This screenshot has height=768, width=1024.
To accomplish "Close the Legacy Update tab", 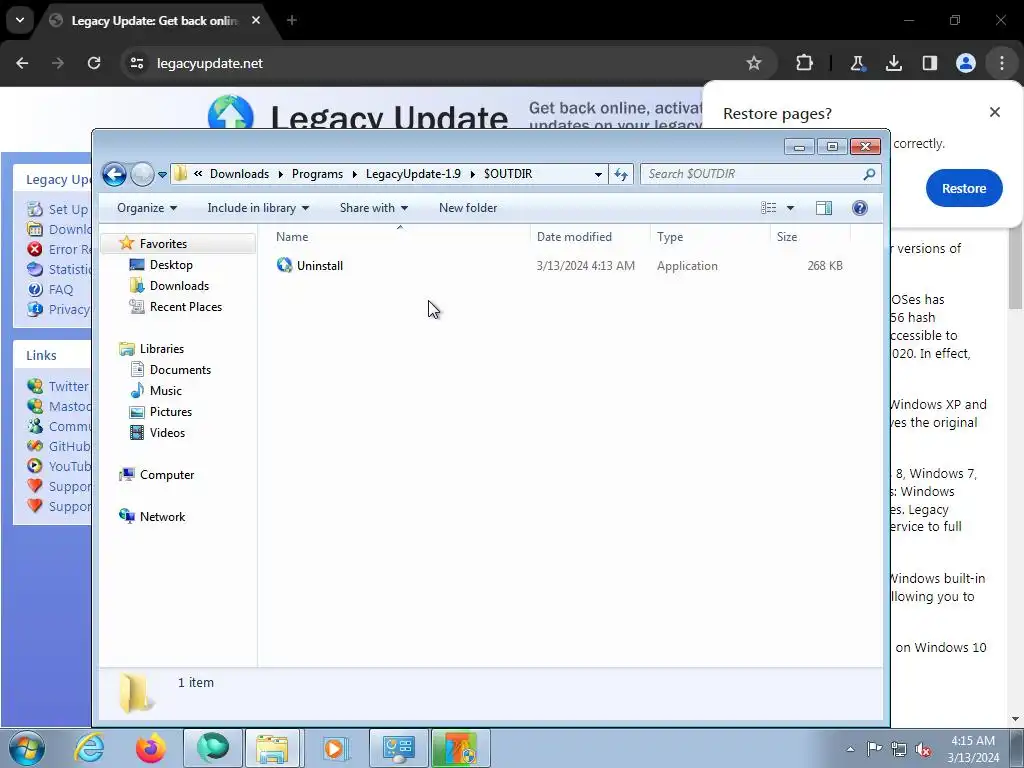I will pyautogui.click(x=256, y=20).
